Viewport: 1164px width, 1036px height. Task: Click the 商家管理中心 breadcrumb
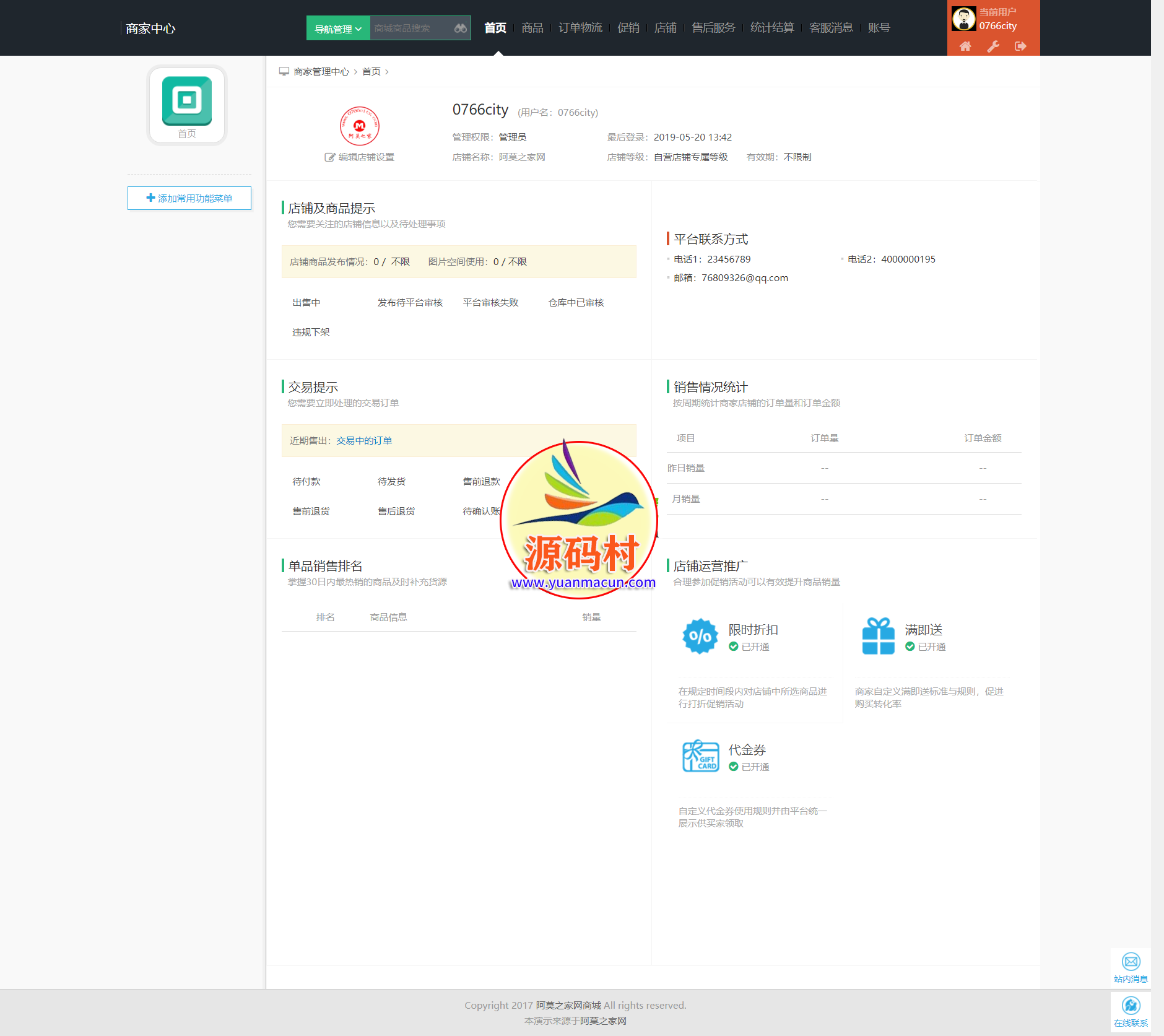321,72
